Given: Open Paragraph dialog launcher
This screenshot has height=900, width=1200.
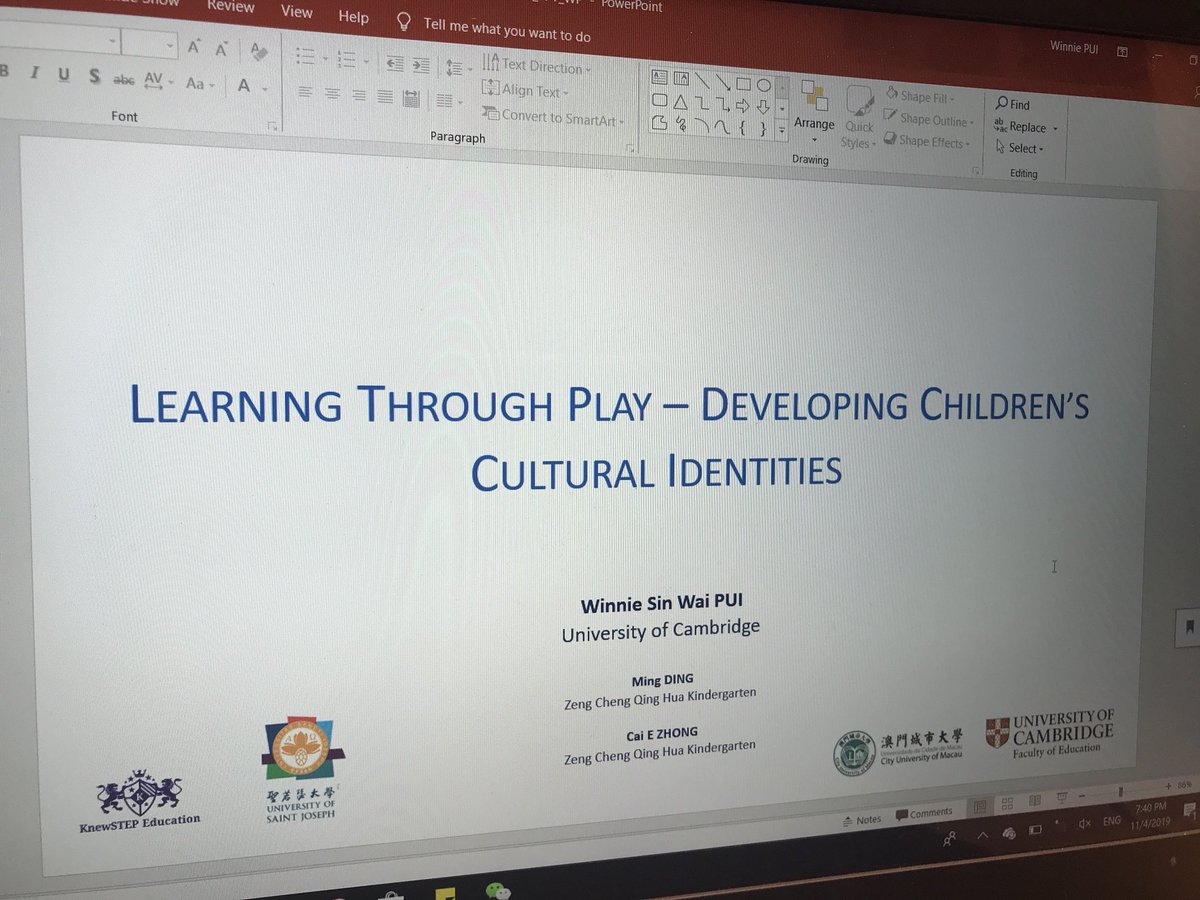Looking at the screenshot, I should [630, 148].
